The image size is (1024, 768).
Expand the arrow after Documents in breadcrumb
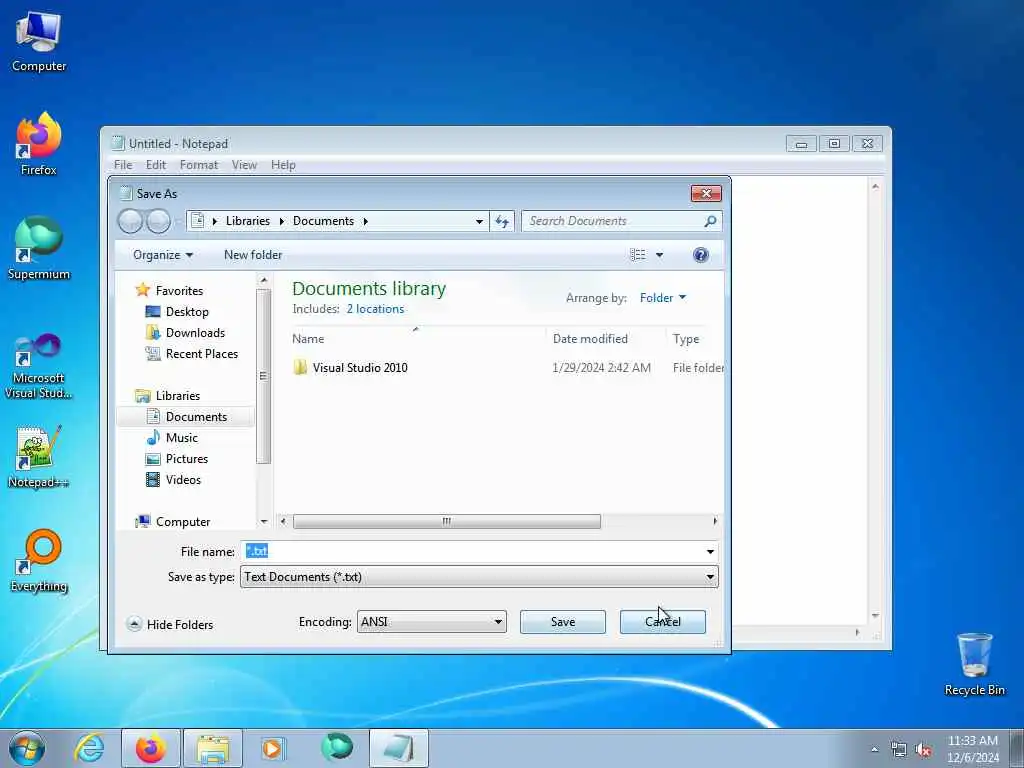(366, 221)
